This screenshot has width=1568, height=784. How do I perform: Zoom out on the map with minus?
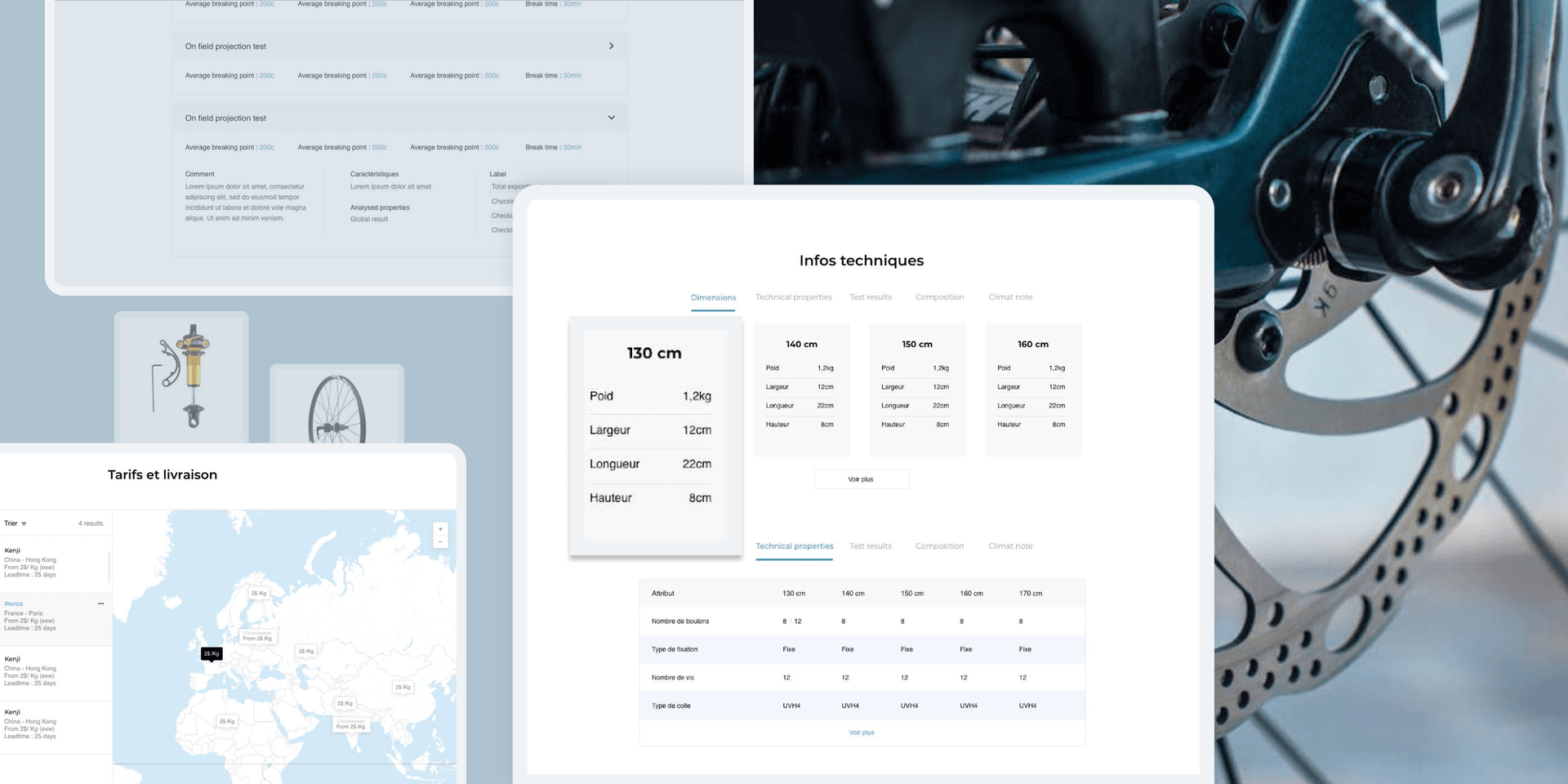[440, 541]
